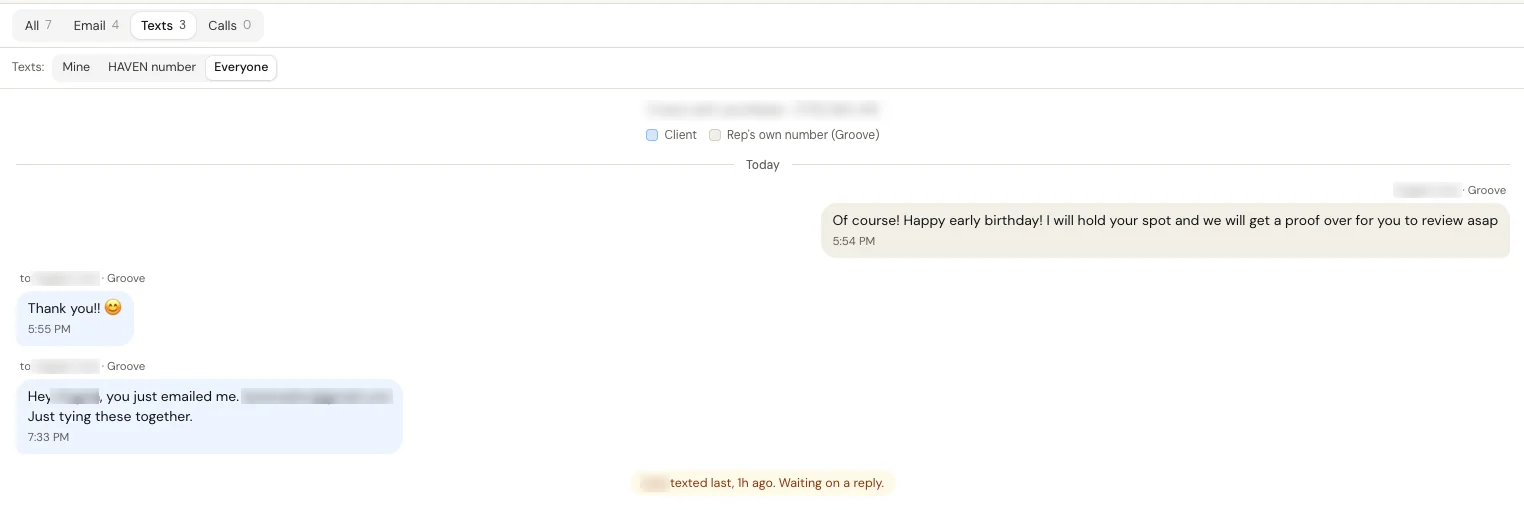Click the 5:54 PM timestamp
1524x510 pixels.
[x=853, y=242]
